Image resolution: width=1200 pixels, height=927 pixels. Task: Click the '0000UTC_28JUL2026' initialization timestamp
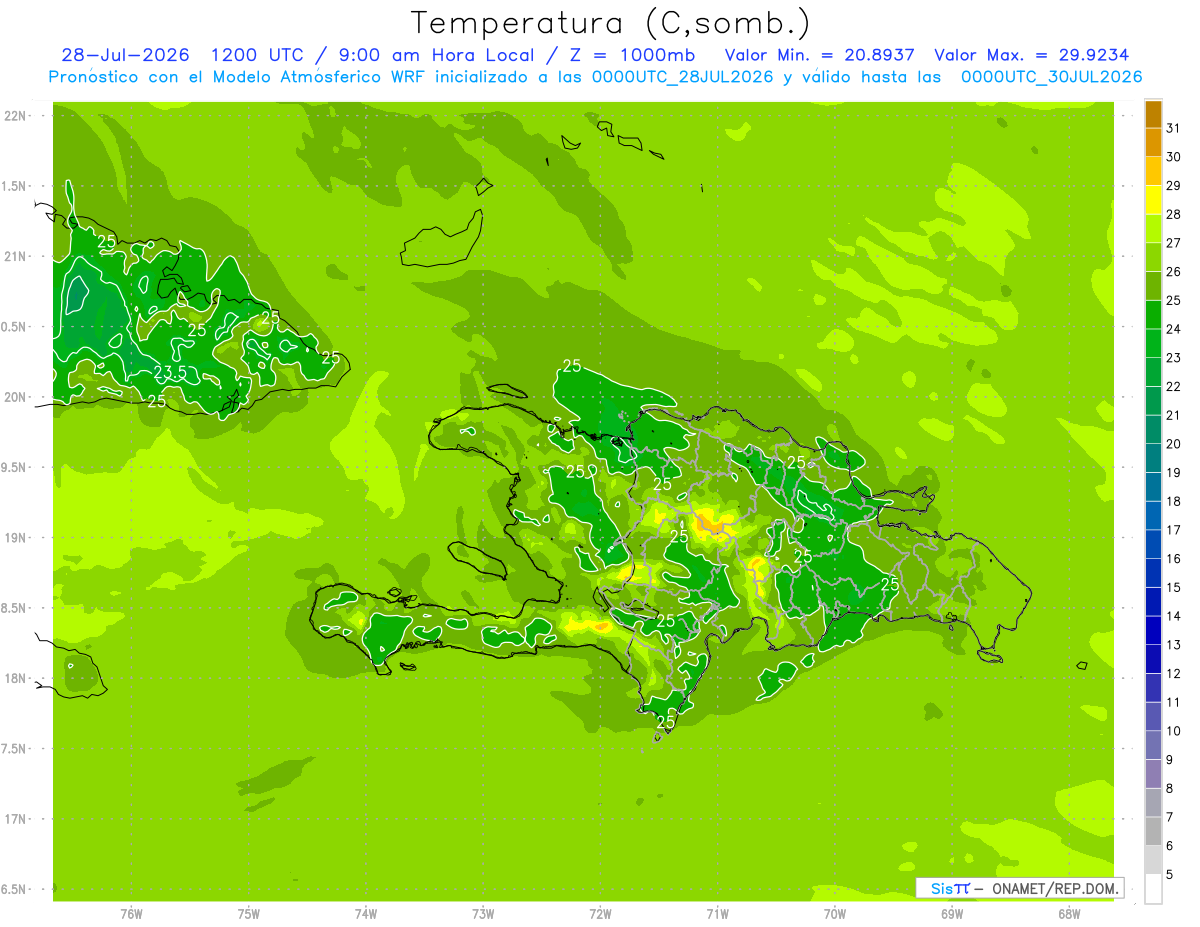click(x=682, y=77)
